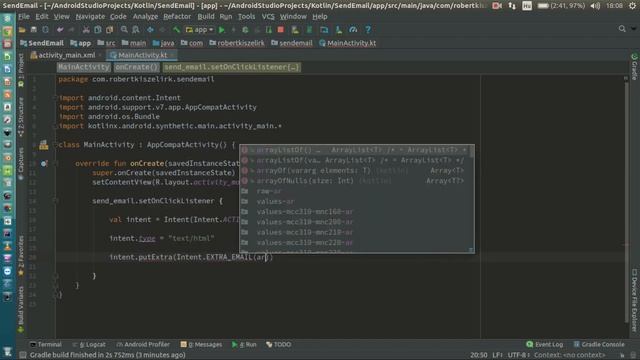Click the blue Help question mark icon

368,30
